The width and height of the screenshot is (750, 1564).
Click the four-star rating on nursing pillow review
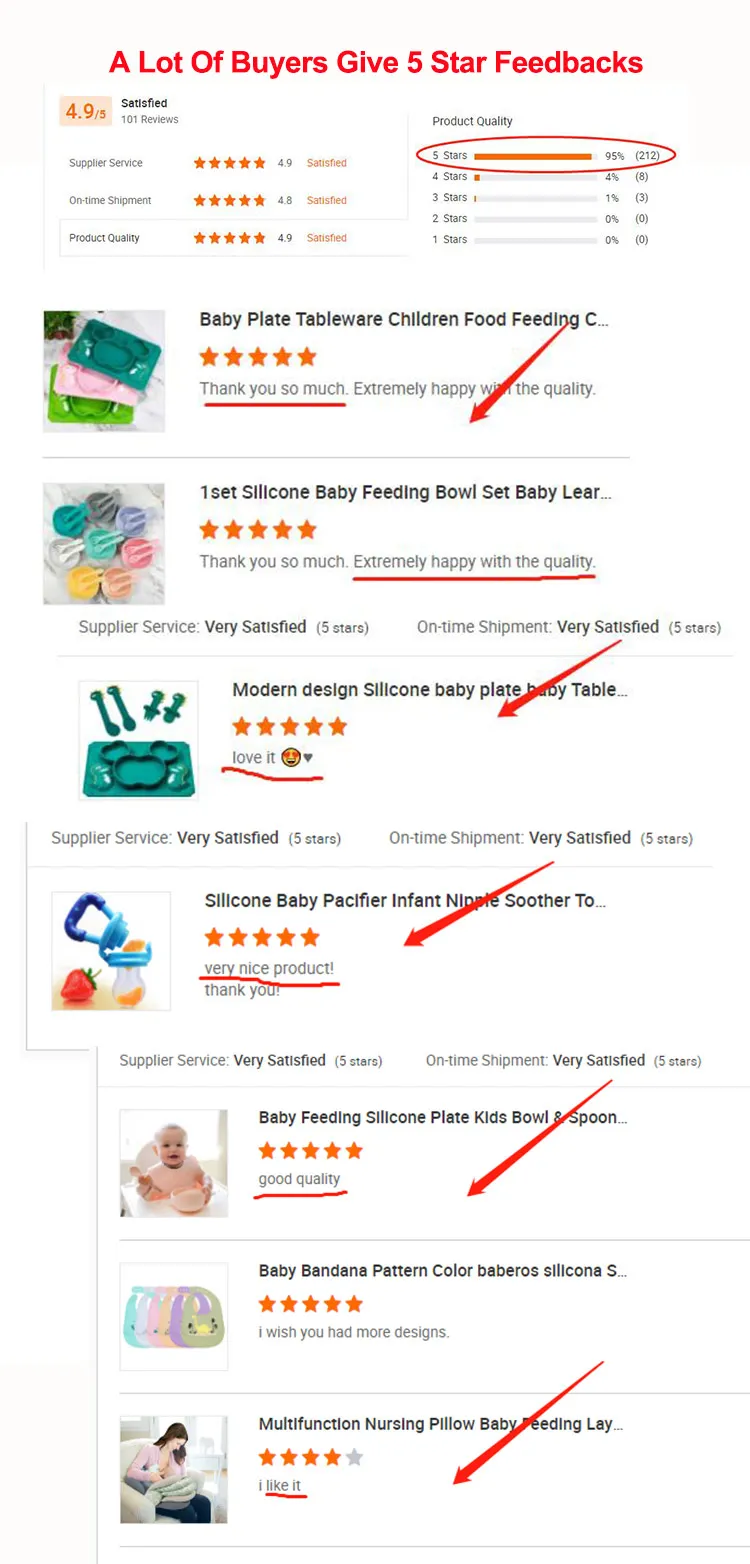310,1457
